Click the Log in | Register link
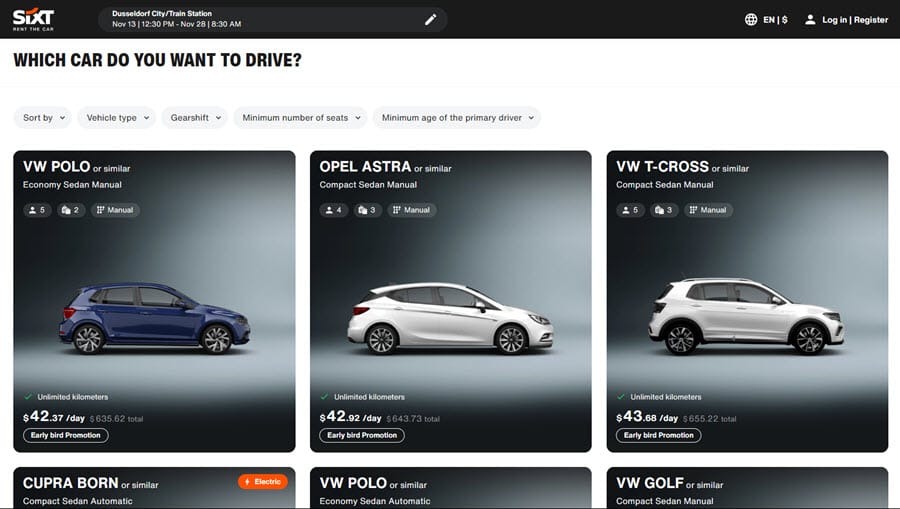This screenshot has width=900, height=509. (855, 20)
